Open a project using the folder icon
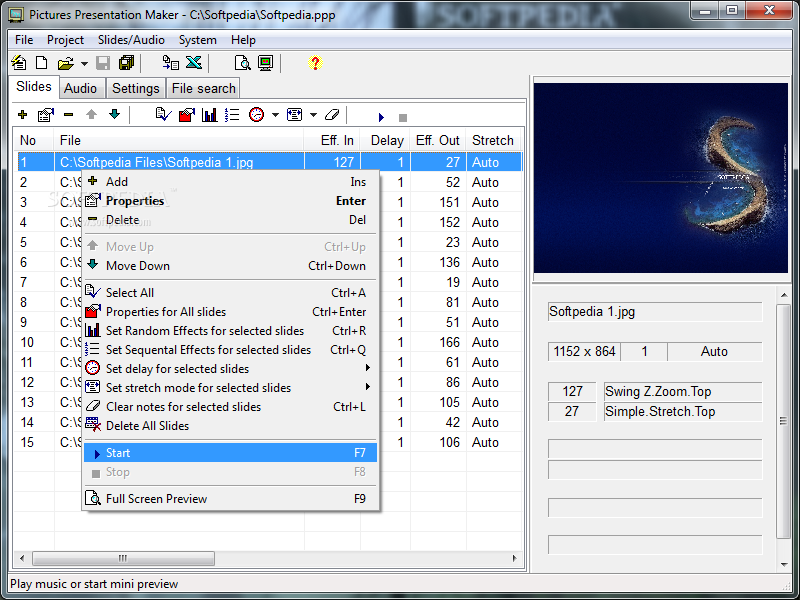The height and width of the screenshot is (600, 800). tap(65, 63)
